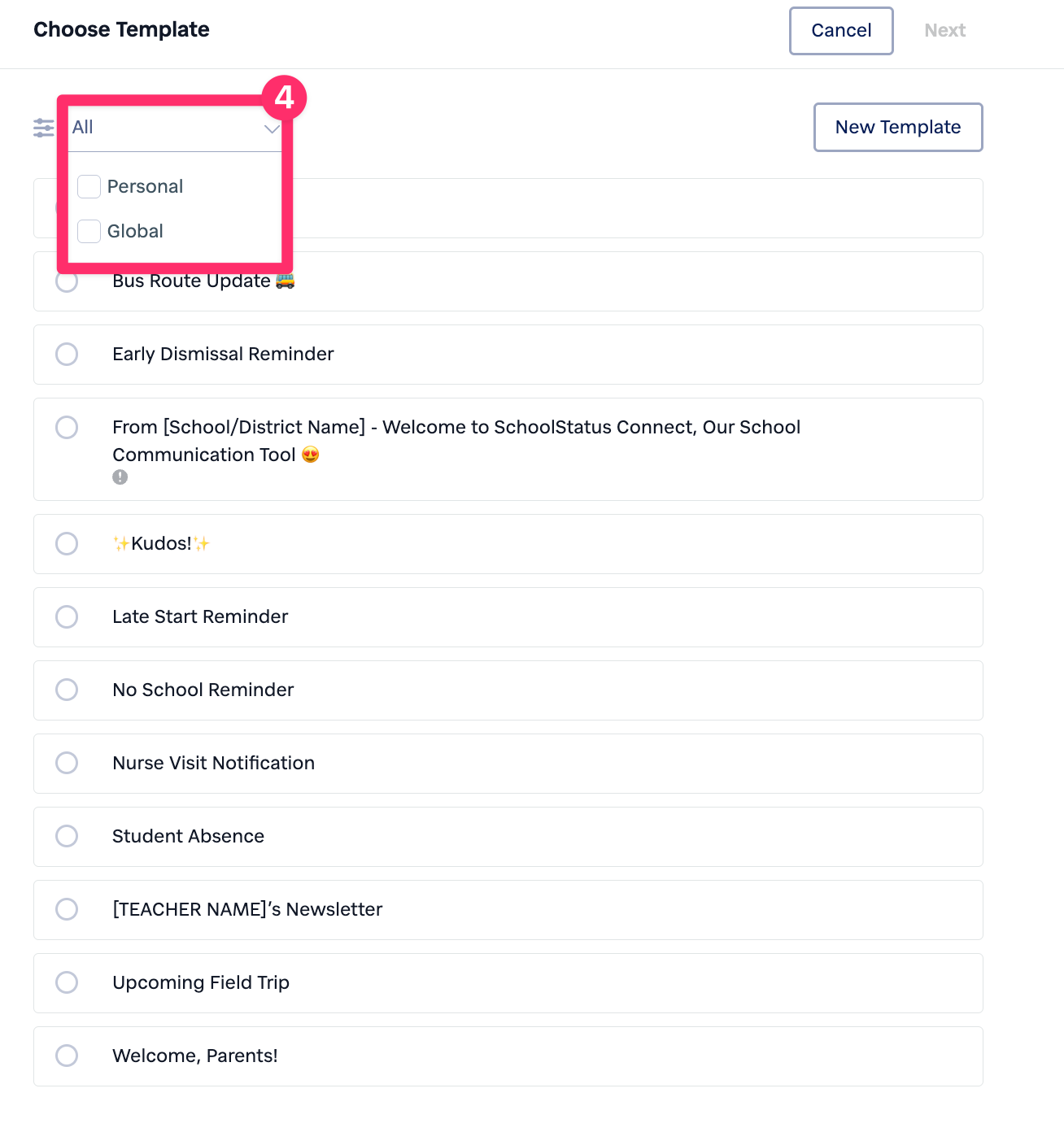Viewport: 1064px width, 1132px height.
Task: Collapse the All filter dropdown chevron
Action: pyautogui.click(x=272, y=128)
